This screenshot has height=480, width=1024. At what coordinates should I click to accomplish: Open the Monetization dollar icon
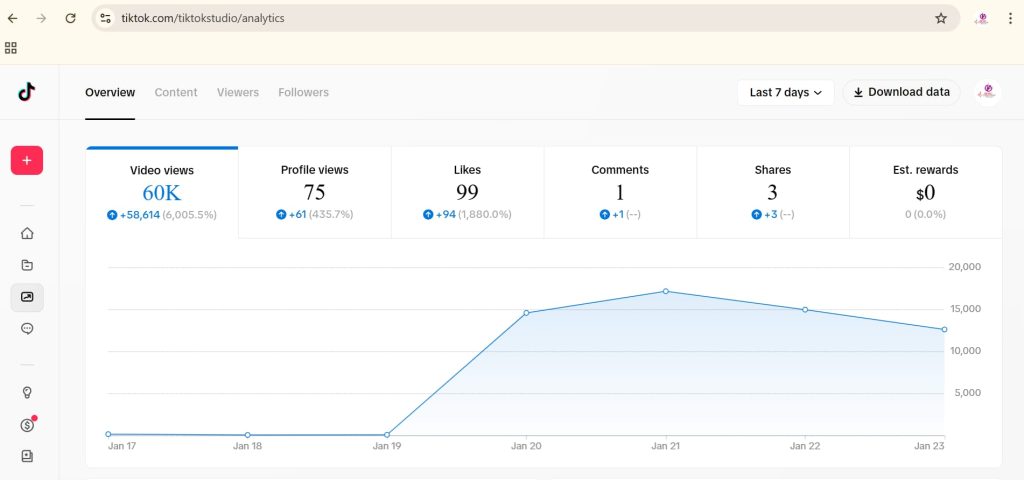(x=27, y=425)
